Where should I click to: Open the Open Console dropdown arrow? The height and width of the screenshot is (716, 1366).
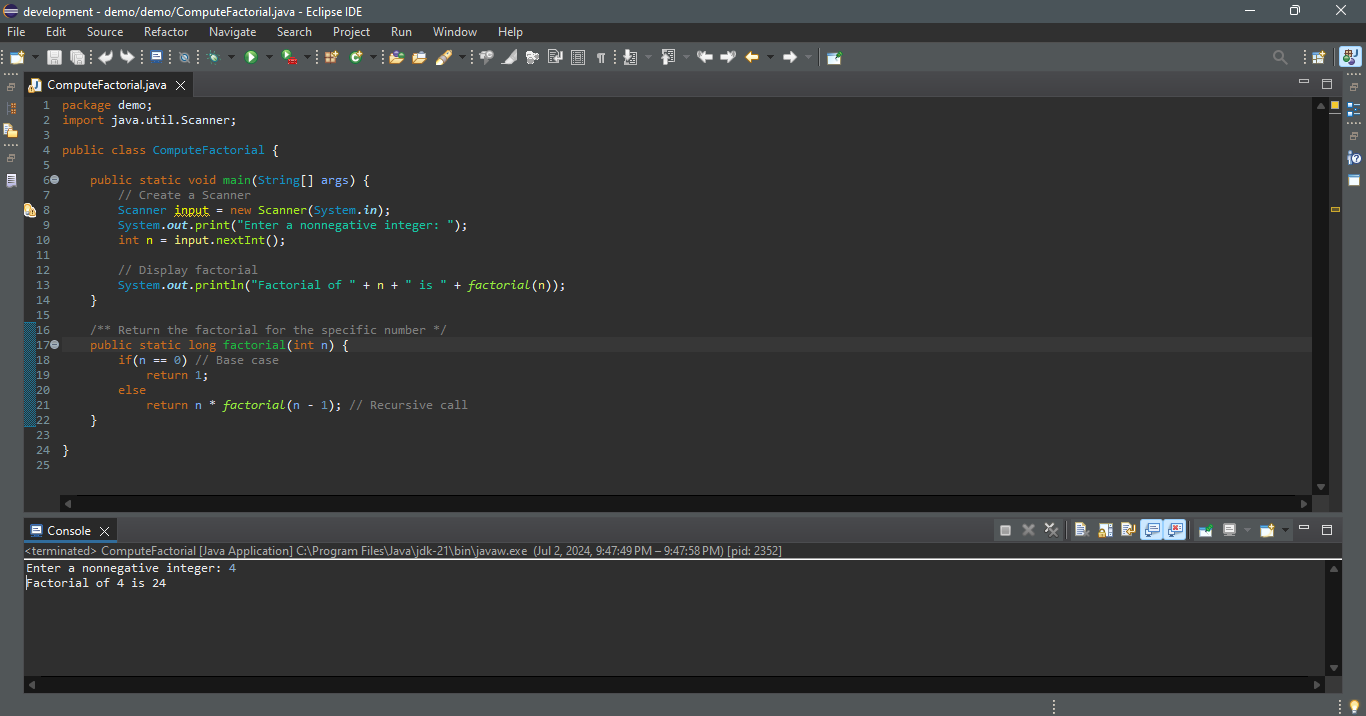coord(1285,530)
